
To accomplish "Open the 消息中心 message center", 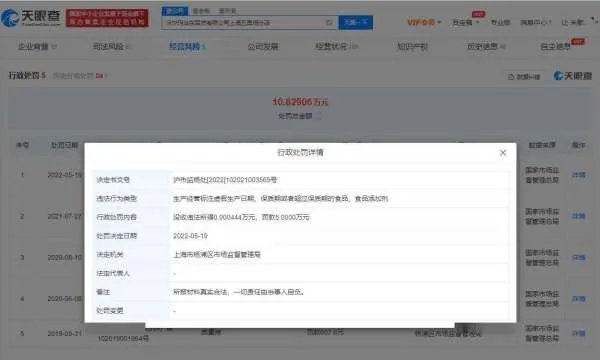I will 535,23.
